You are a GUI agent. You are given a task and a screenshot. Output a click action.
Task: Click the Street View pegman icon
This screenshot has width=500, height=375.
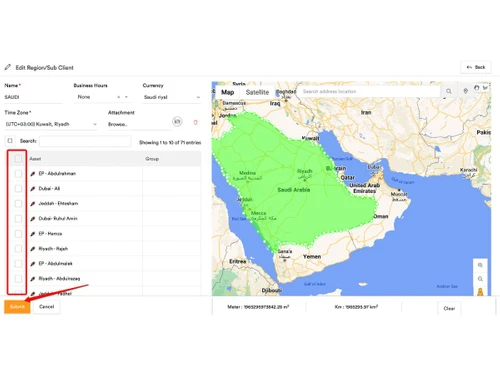coord(480,292)
